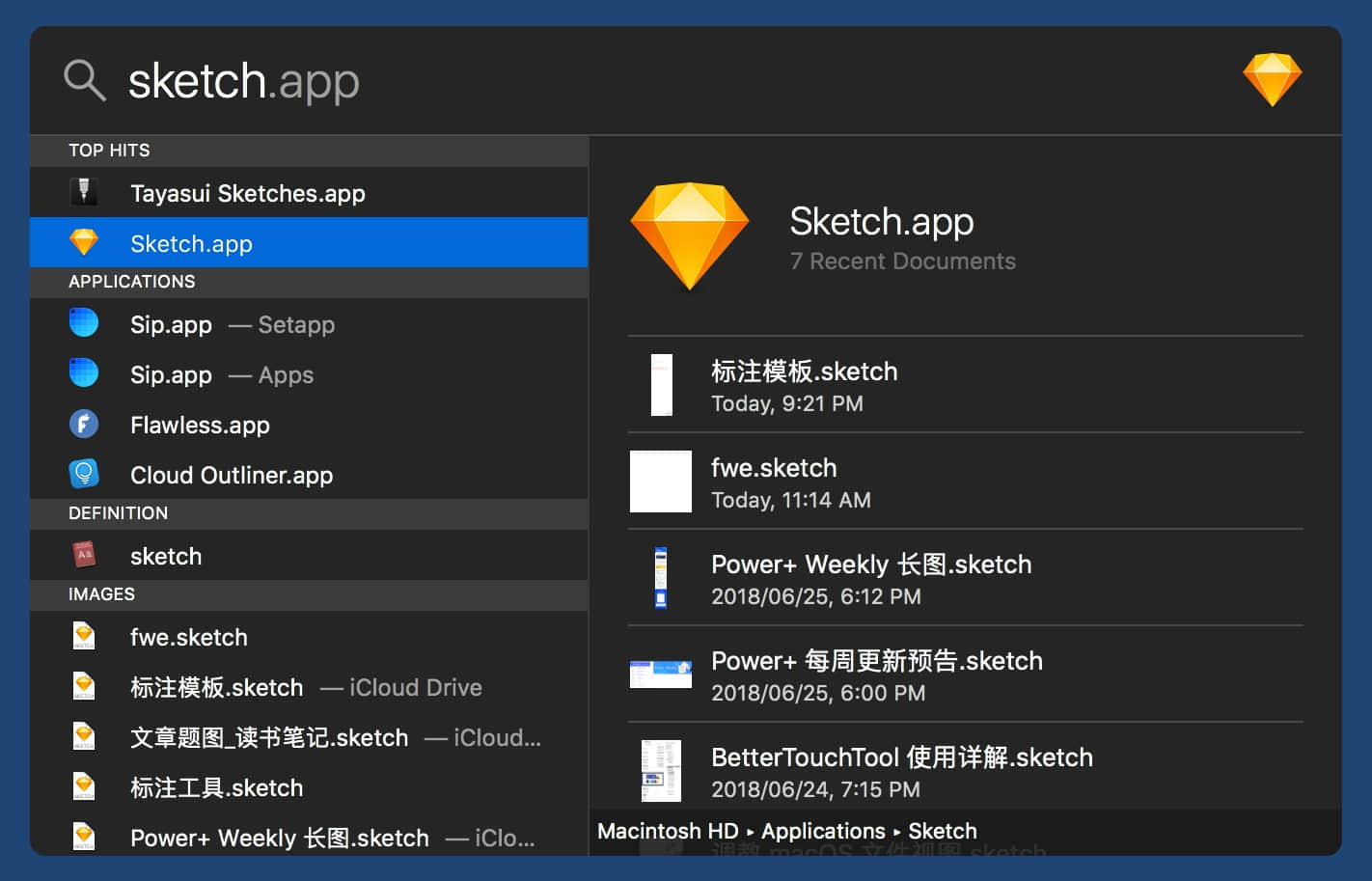The height and width of the screenshot is (881, 1372).
Task: Click the Sketch diamond icon in search bar
Action: click(x=1272, y=79)
